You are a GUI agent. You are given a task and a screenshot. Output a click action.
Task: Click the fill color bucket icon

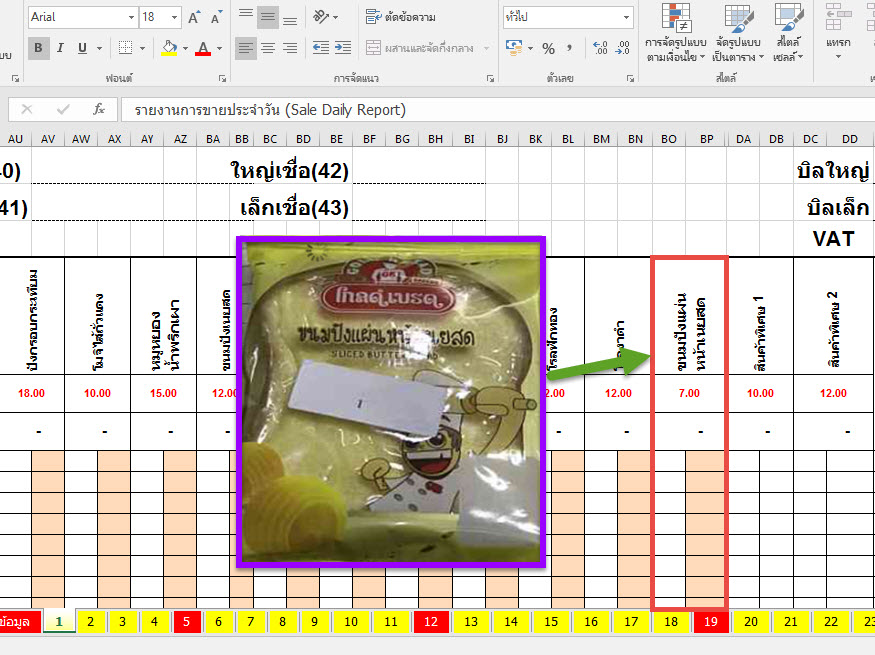tap(168, 48)
